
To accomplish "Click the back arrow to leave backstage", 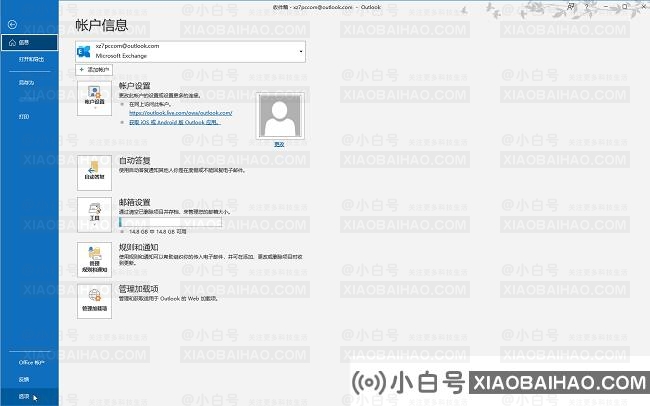I will [x=12, y=24].
